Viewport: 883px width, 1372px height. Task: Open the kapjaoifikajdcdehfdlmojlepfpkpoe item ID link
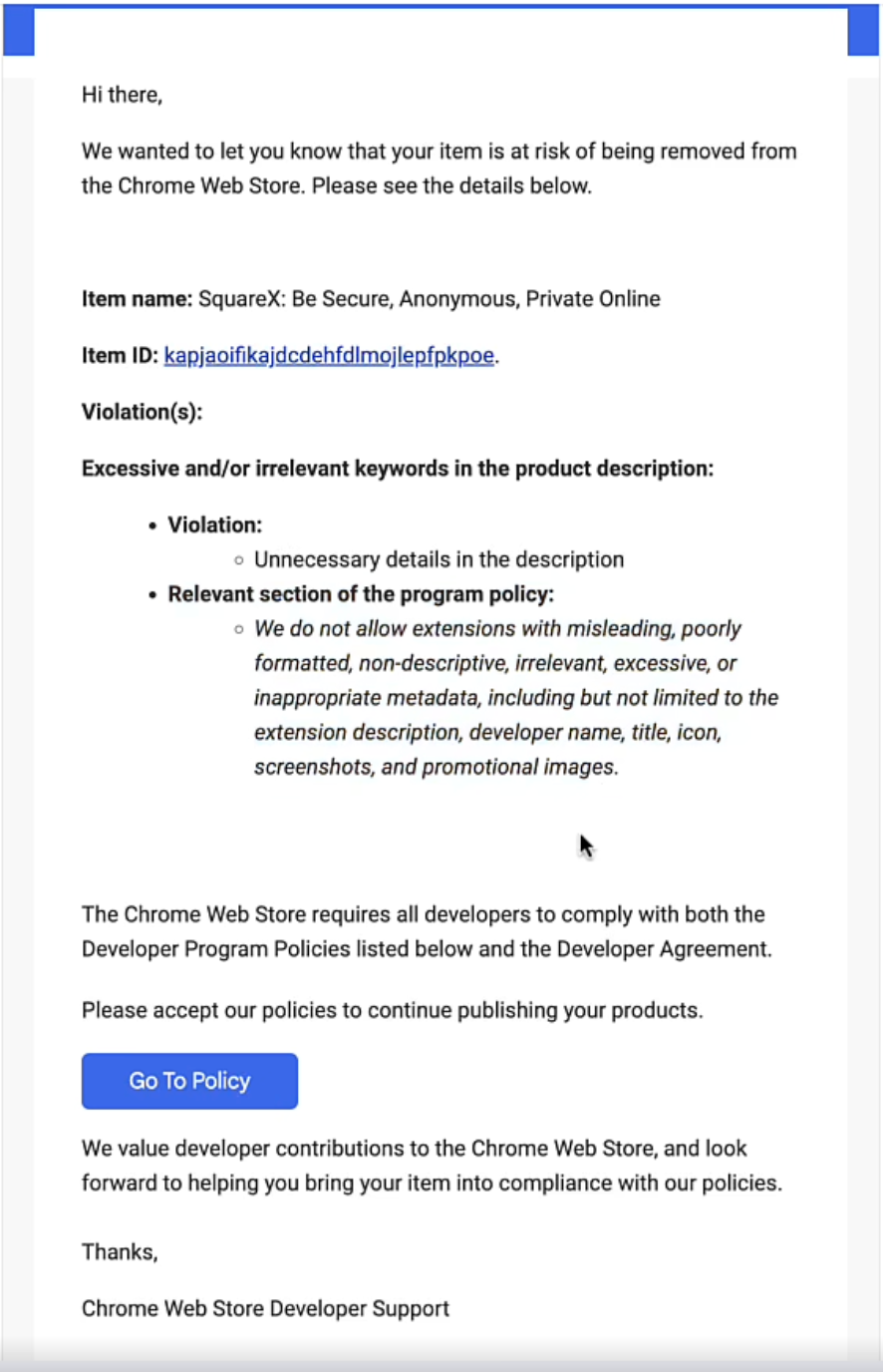(329, 356)
